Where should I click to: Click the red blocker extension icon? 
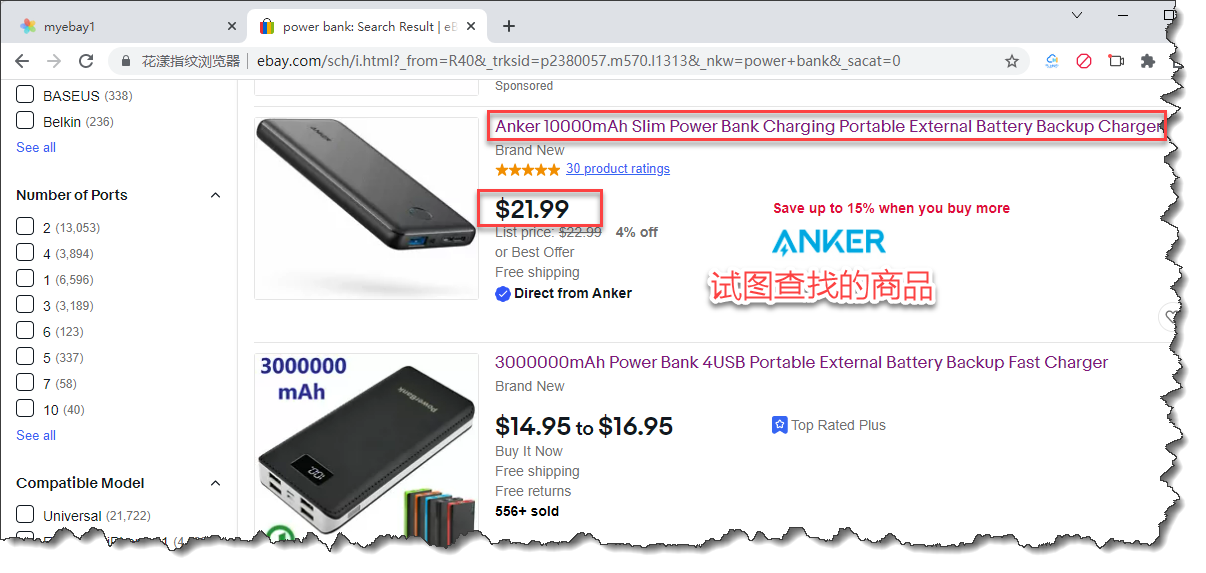pos(1084,61)
